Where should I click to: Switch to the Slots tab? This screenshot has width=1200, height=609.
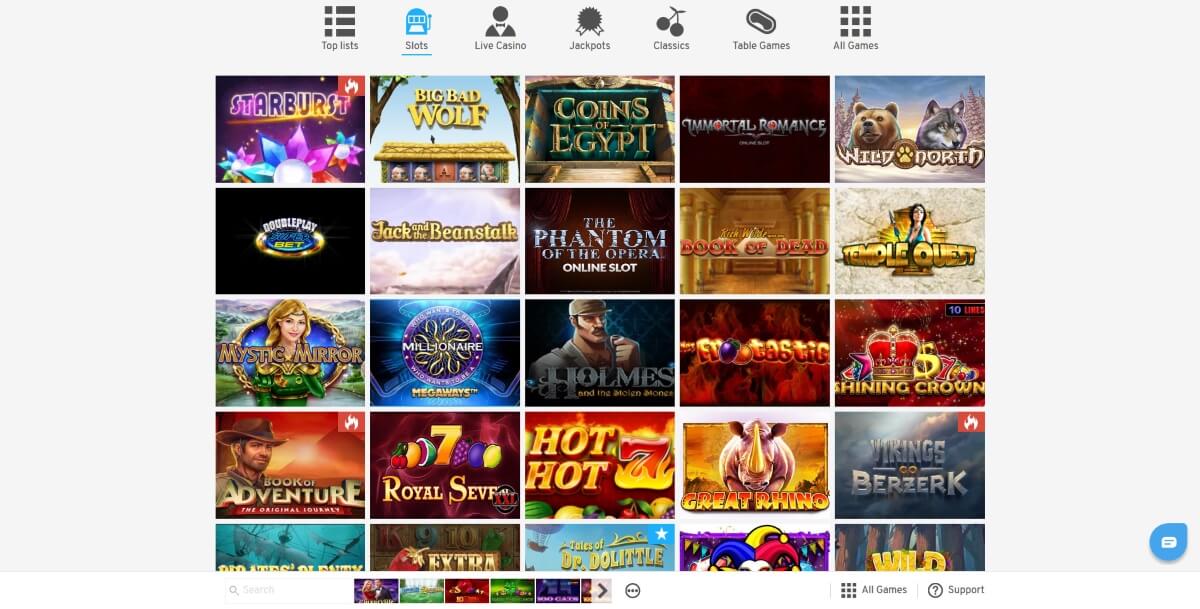tap(417, 30)
